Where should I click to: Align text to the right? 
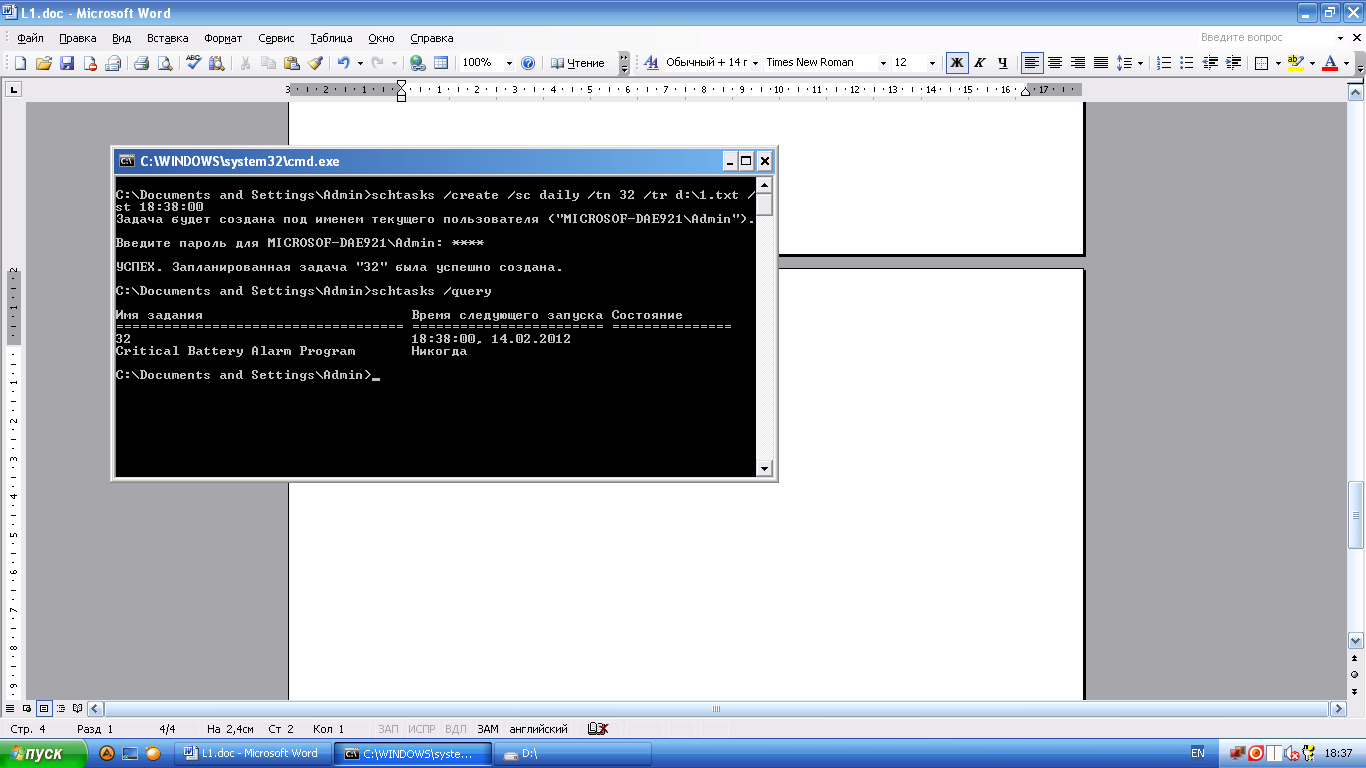pyautogui.click(x=1078, y=63)
